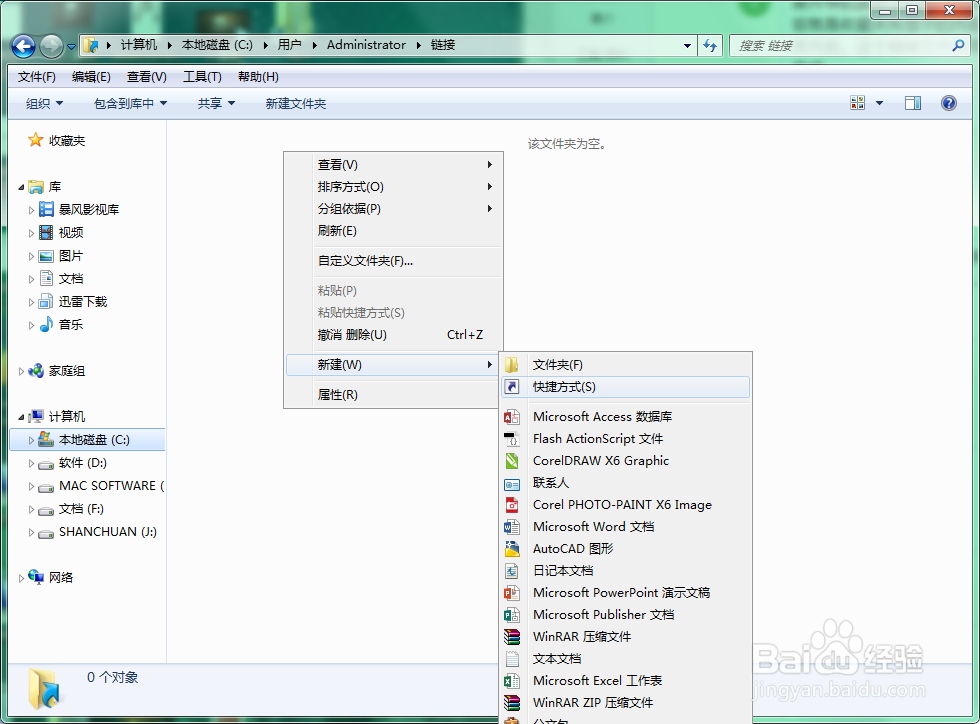
Task: Expand the 网络 tree node
Action: (21, 578)
